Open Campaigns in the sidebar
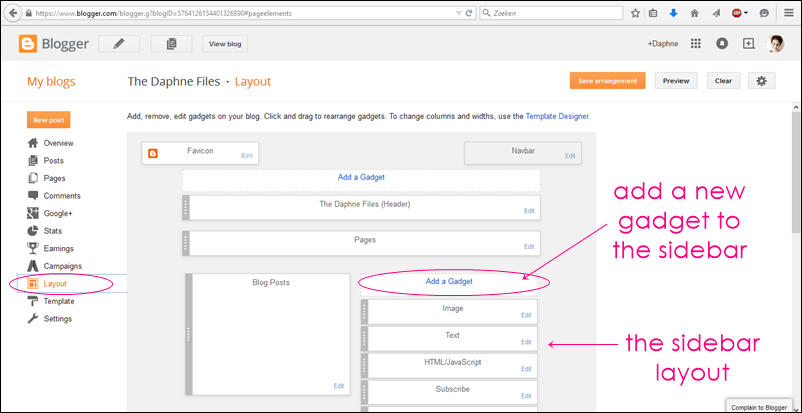 pos(62,266)
